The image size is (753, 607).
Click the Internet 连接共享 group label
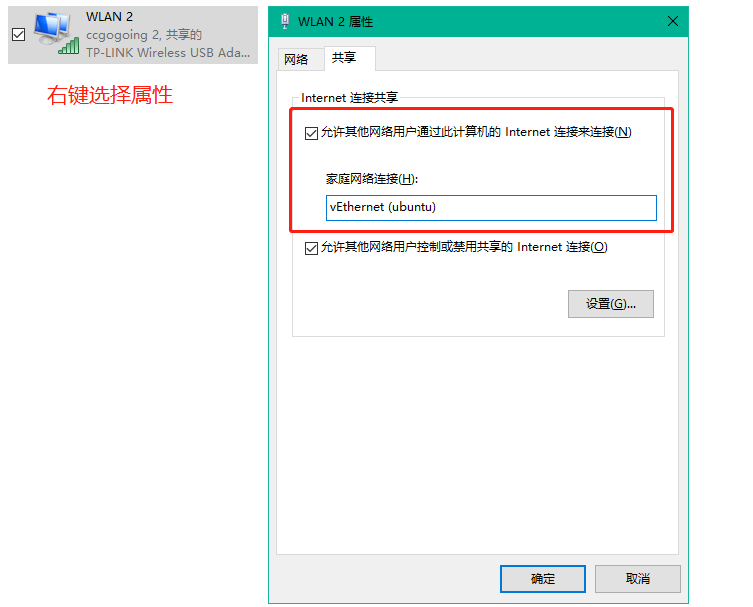tap(349, 97)
